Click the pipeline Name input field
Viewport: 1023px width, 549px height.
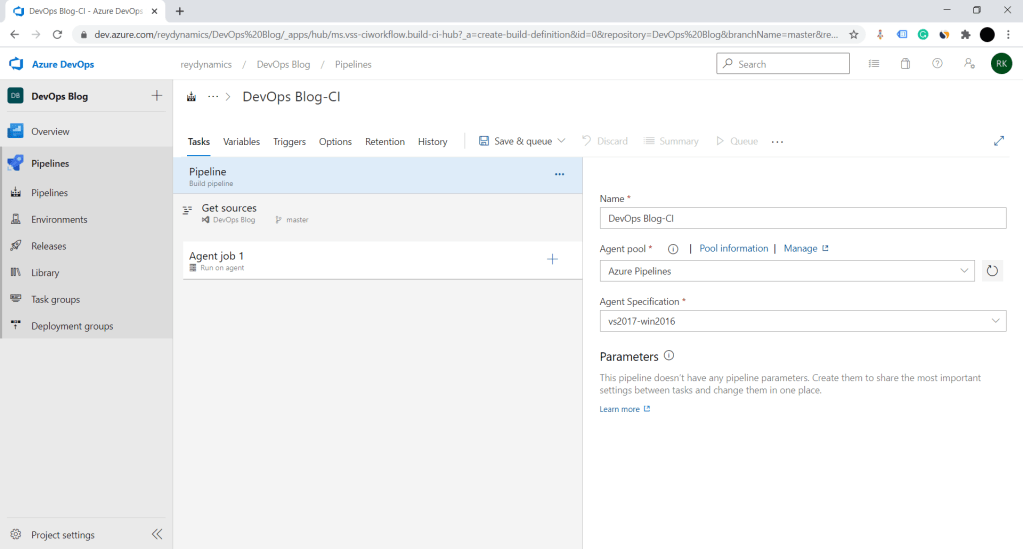click(x=802, y=218)
